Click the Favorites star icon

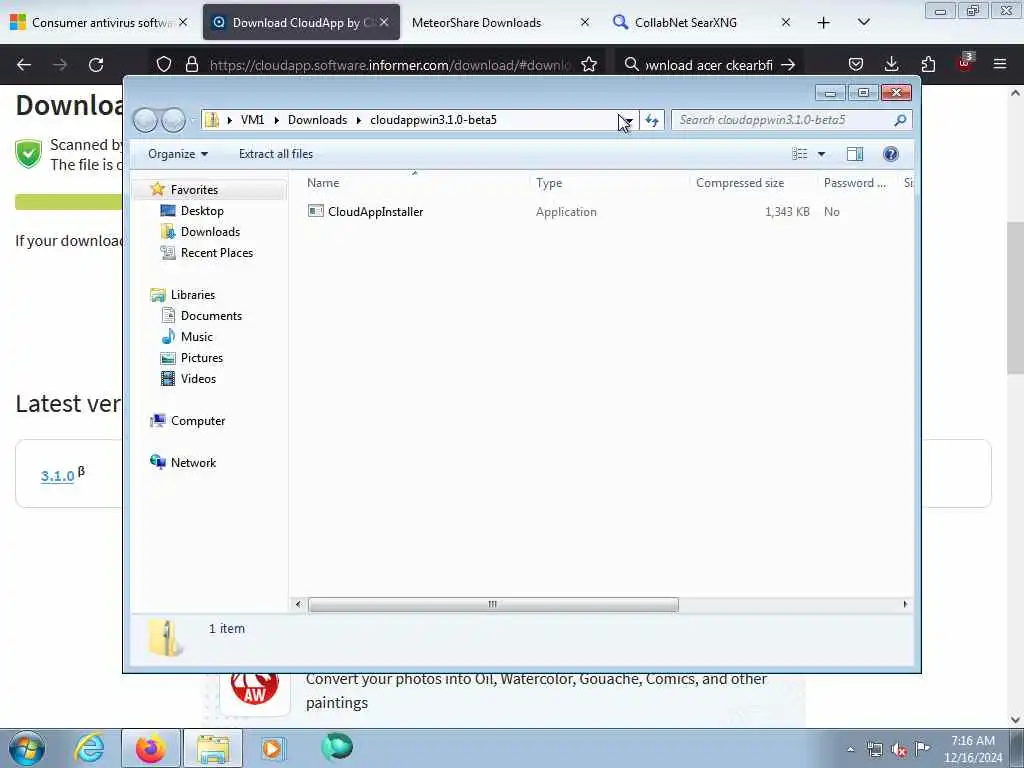(157, 189)
